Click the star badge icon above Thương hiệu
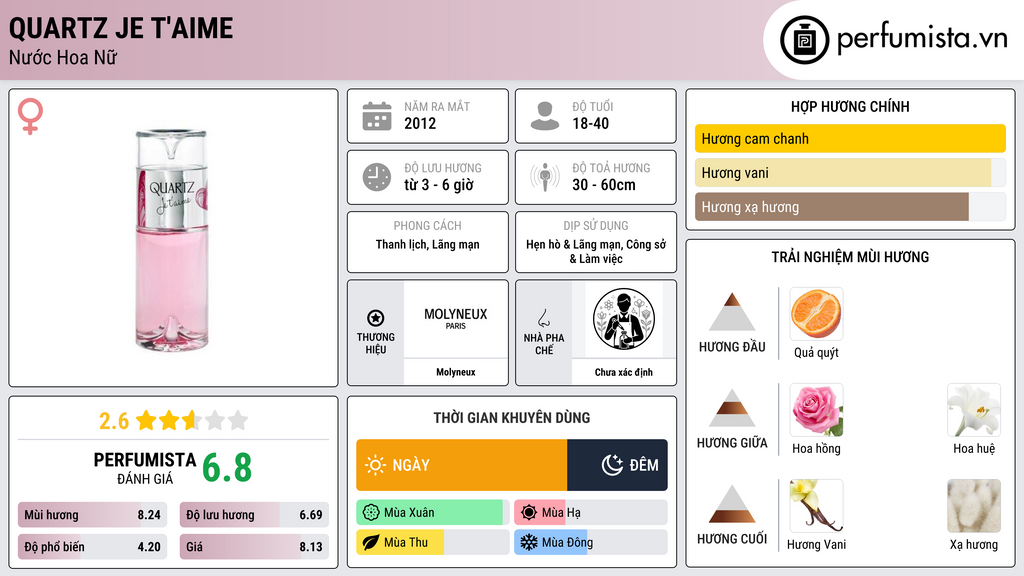This screenshot has height=576, width=1024. [376, 318]
